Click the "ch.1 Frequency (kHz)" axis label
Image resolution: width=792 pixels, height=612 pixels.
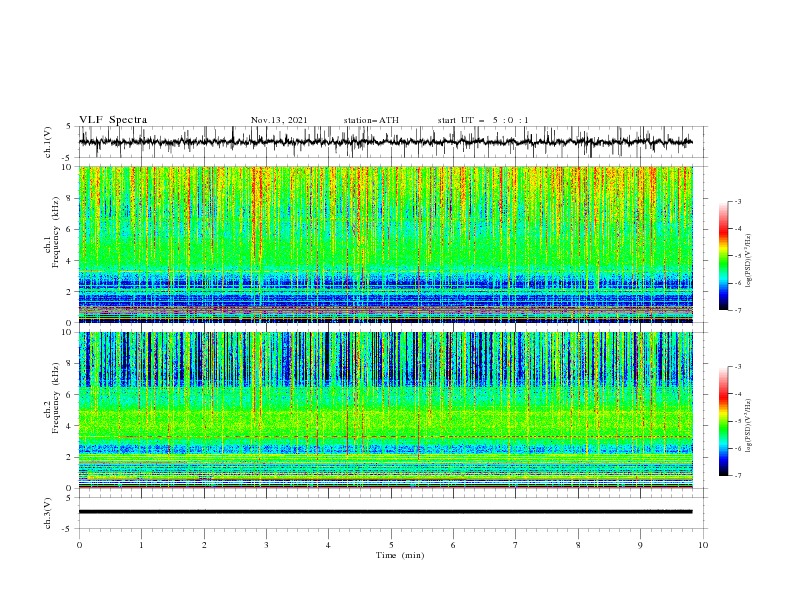[52, 234]
